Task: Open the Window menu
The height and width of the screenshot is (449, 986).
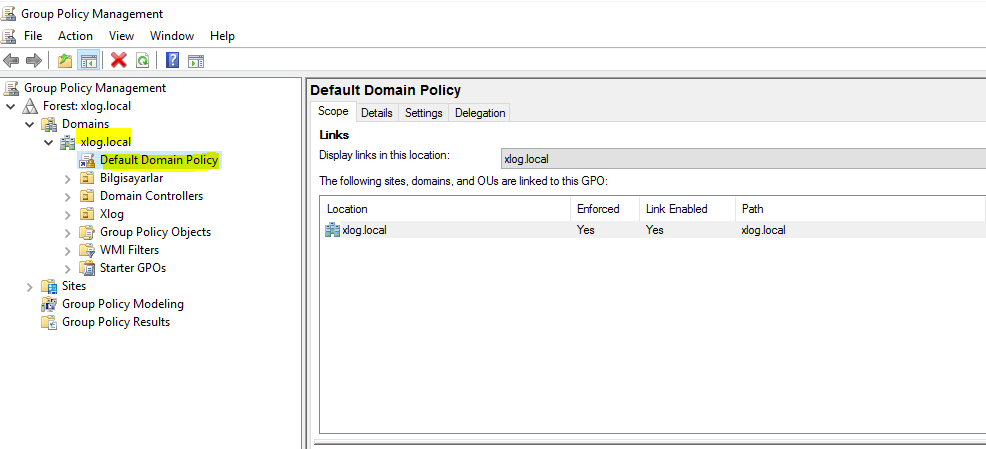Action: (172, 36)
